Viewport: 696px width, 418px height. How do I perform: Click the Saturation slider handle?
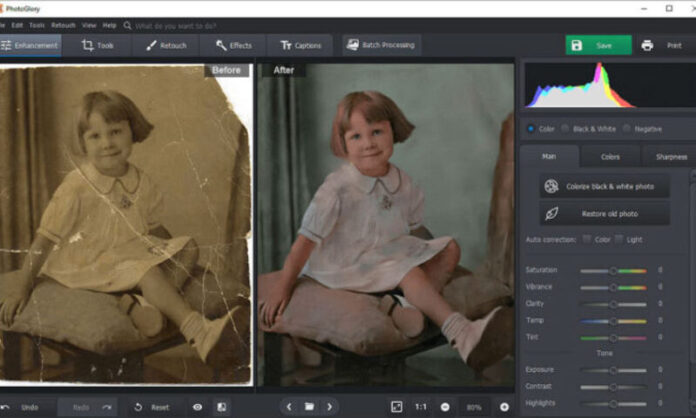coord(613,270)
